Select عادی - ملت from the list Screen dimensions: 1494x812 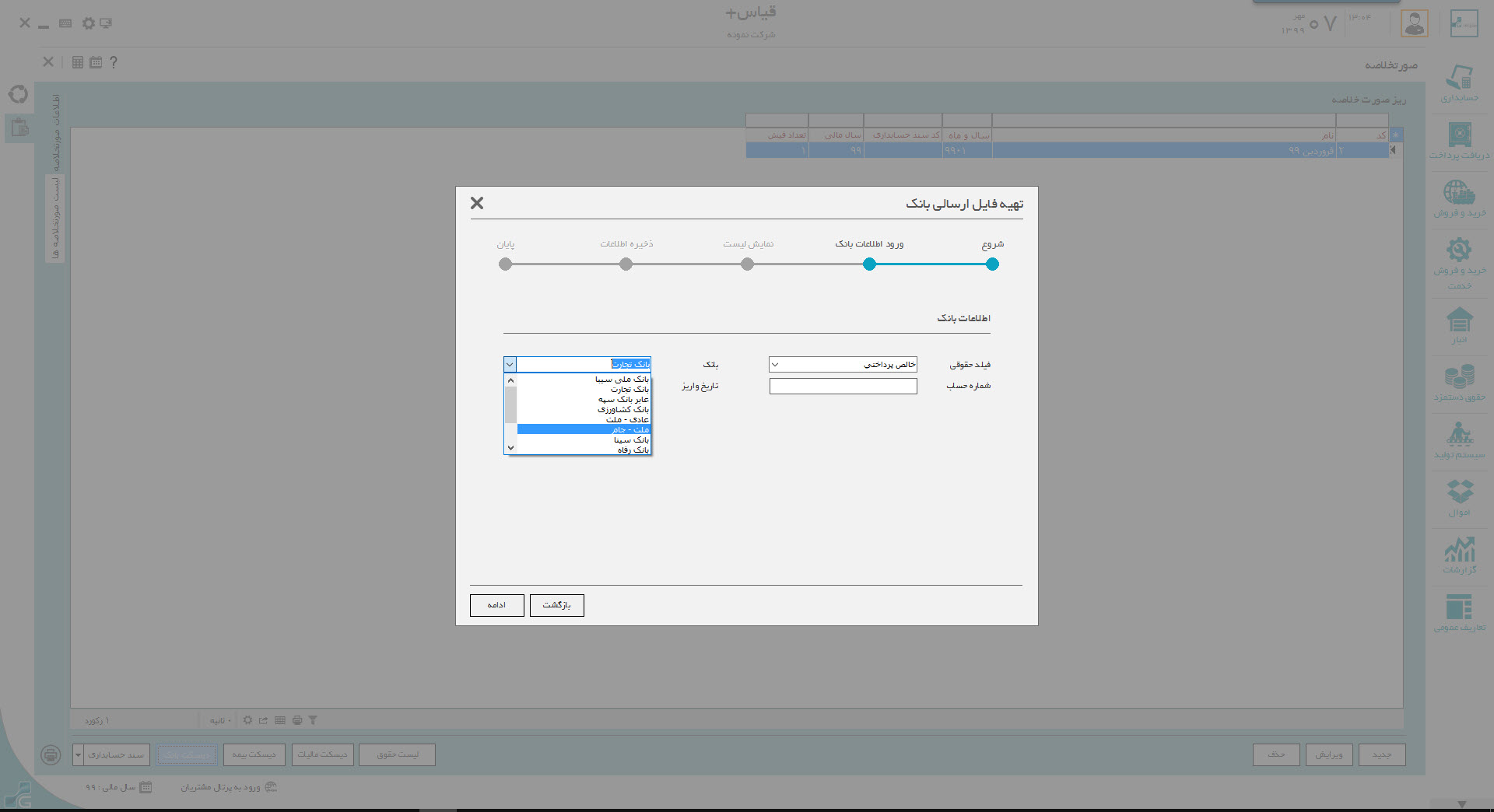coord(584,419)
